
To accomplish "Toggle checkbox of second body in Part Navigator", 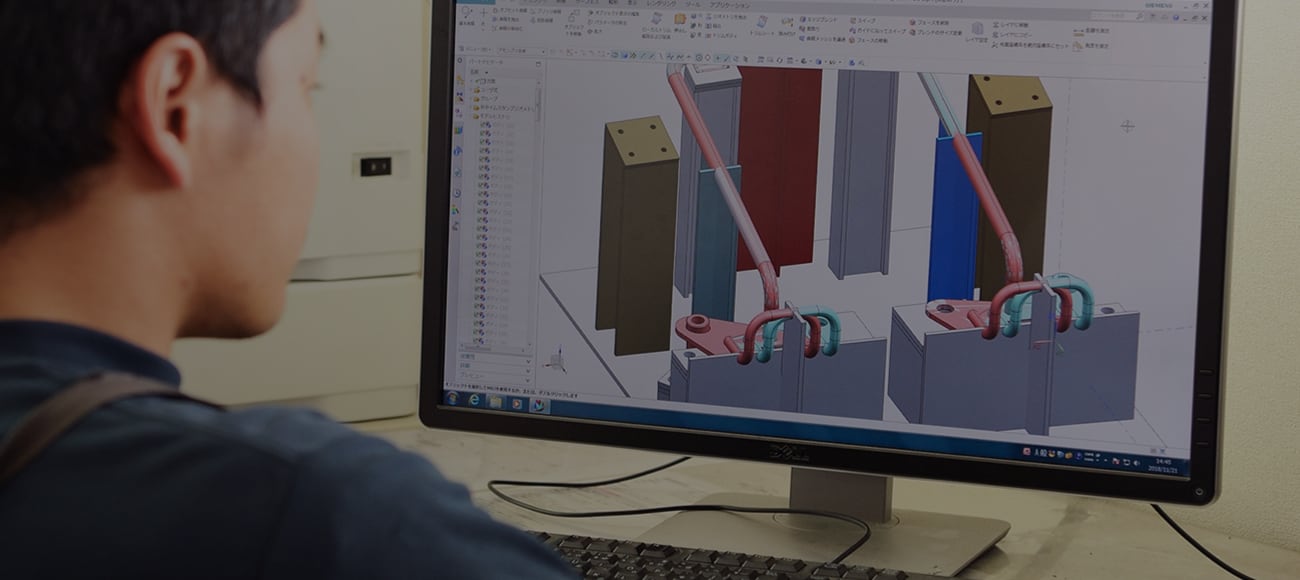I will pos(483,136).
